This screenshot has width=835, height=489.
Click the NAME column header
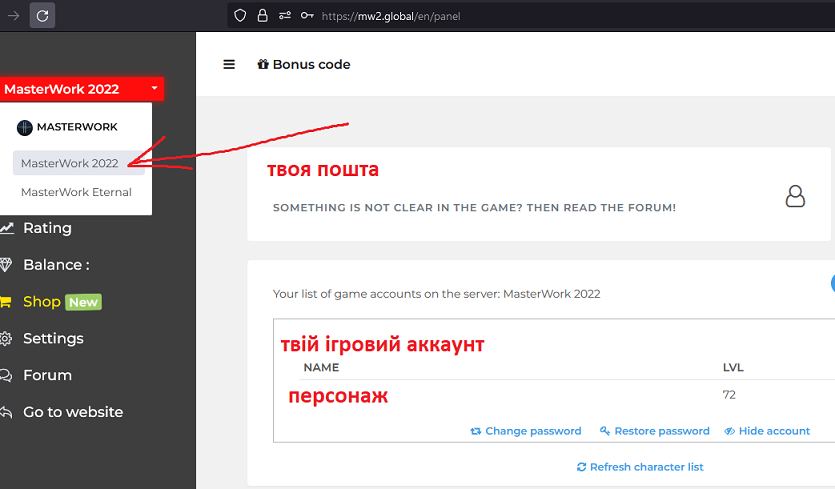point(321,368)
